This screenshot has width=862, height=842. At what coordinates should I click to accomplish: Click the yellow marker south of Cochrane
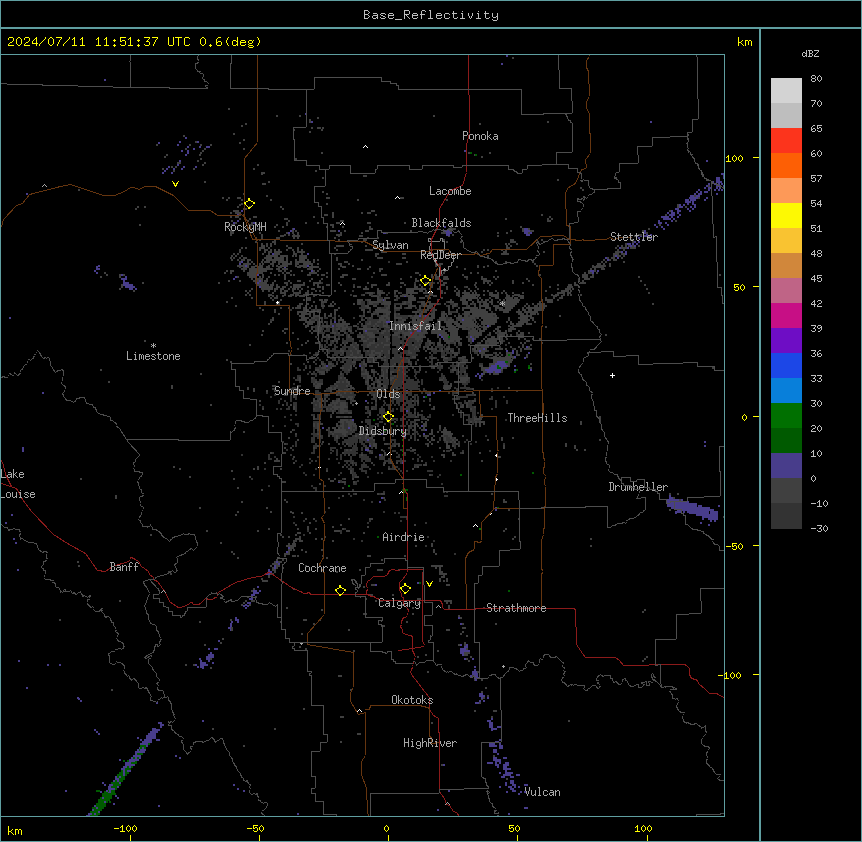point(340,590)
